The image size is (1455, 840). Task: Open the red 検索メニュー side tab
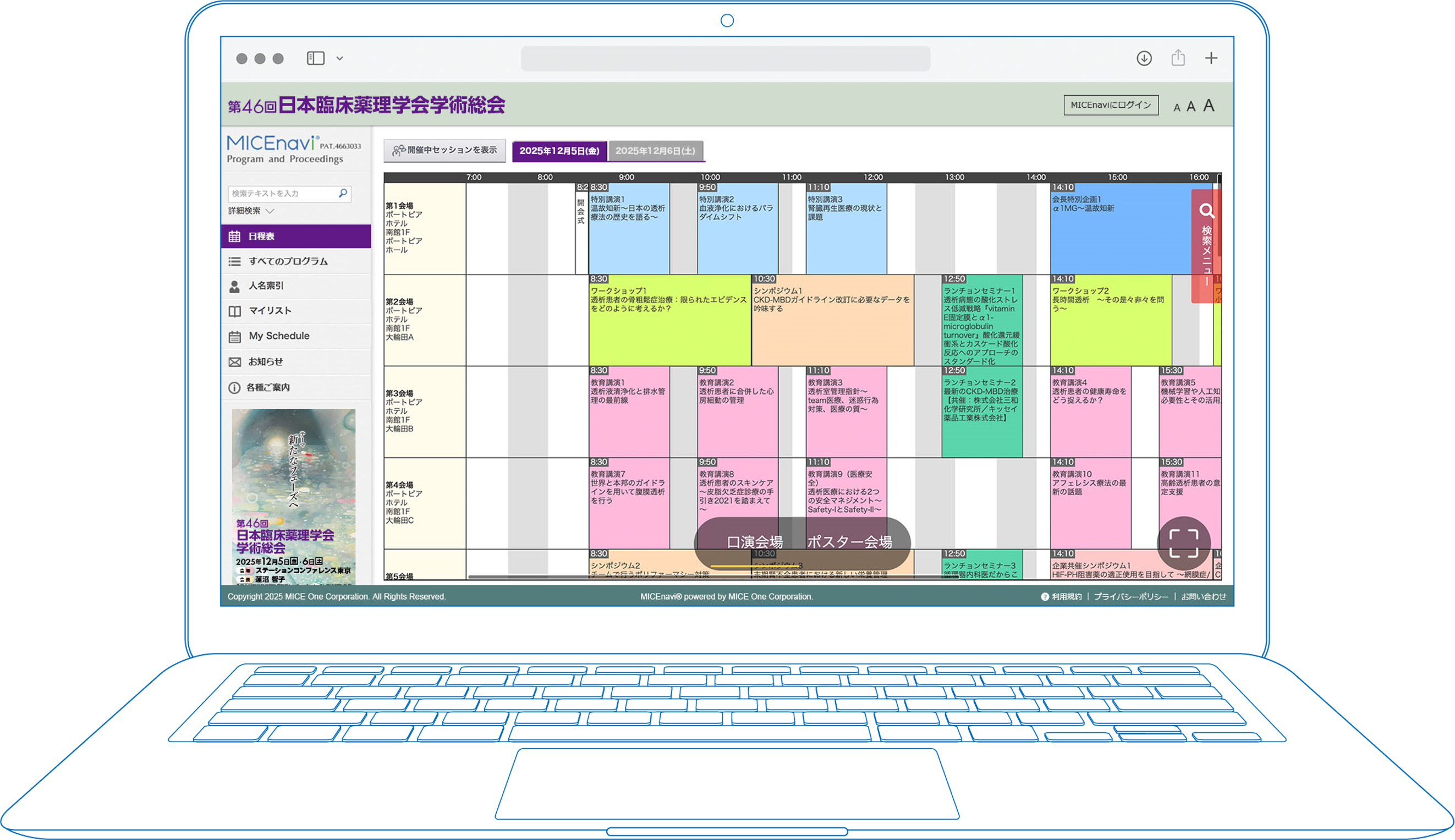point(1206,246)
